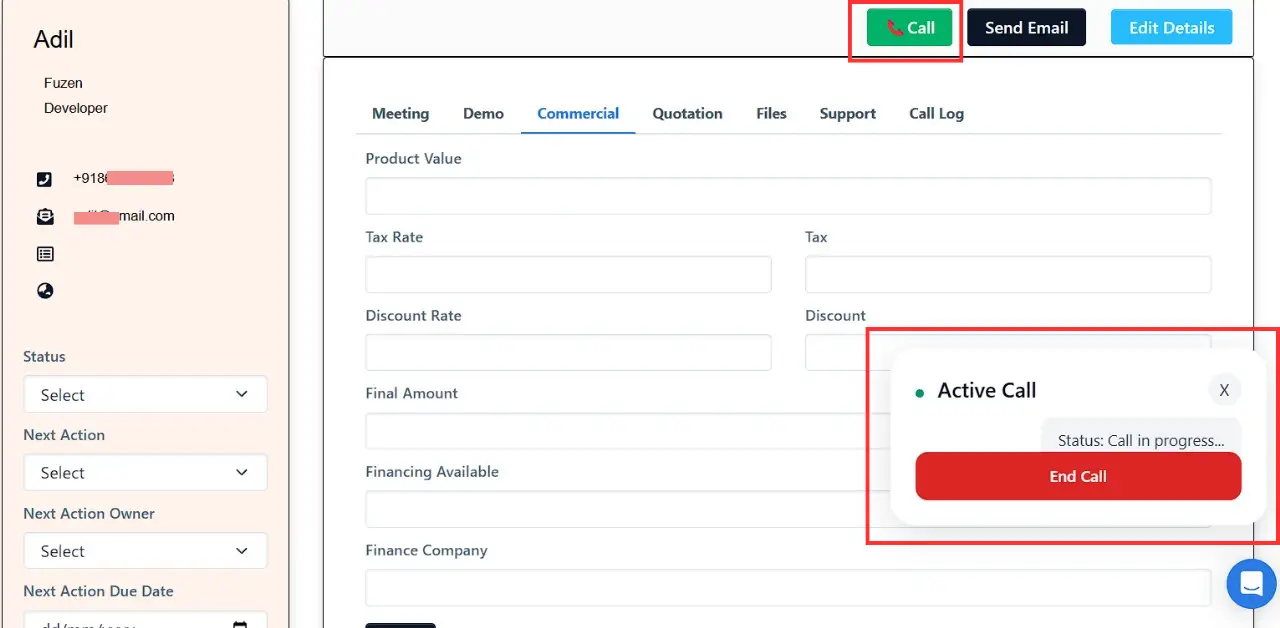Click the Send Email button
The width and height of the screenshot is (1280, 628).
pyautogui.click(x=1026, y=28)
